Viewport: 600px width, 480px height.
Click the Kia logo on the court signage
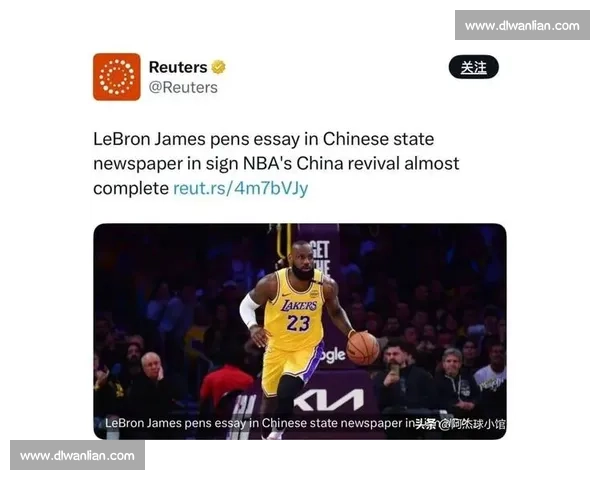(328, 400)
